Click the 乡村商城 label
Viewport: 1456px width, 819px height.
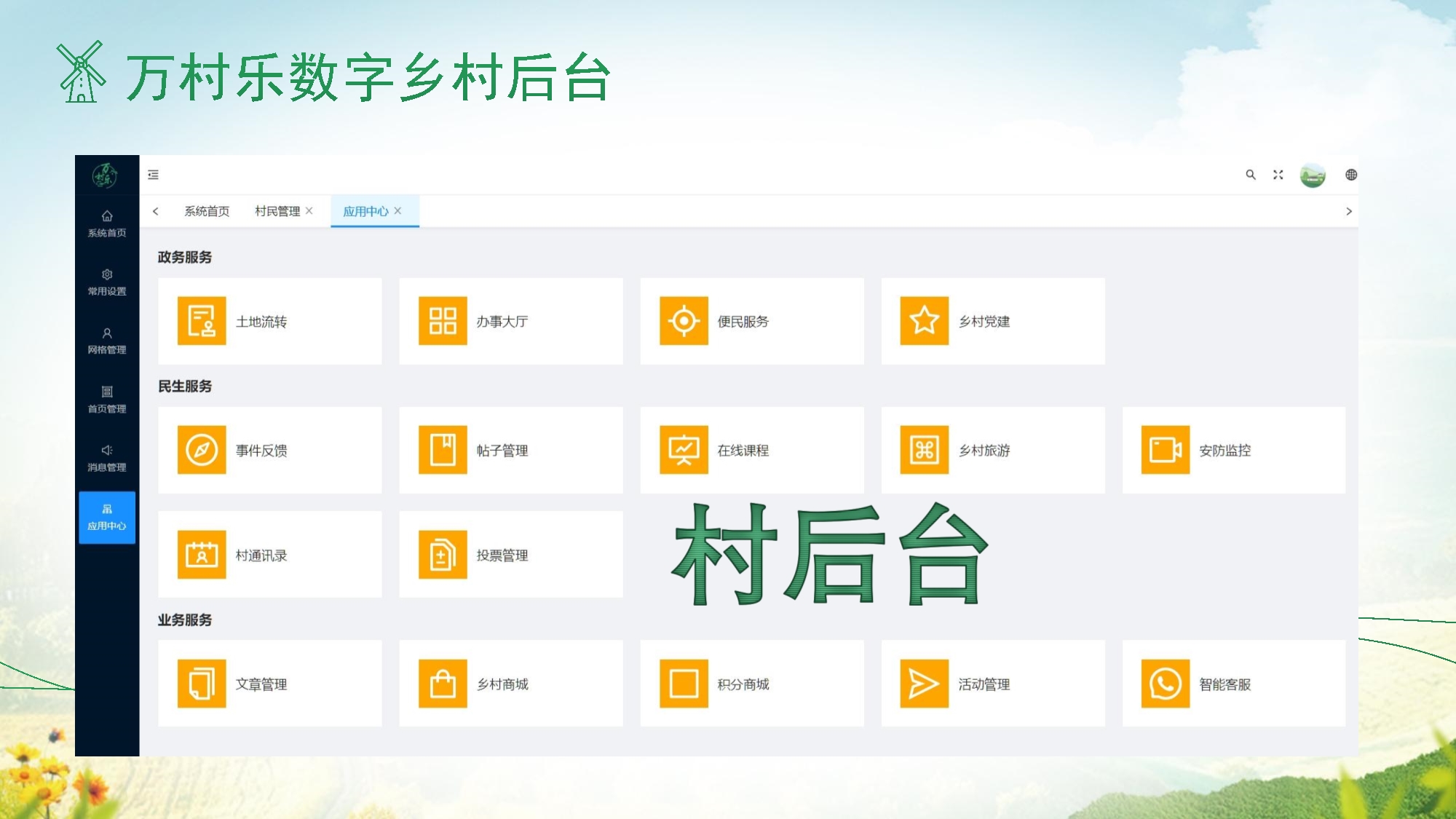[502, 684]
